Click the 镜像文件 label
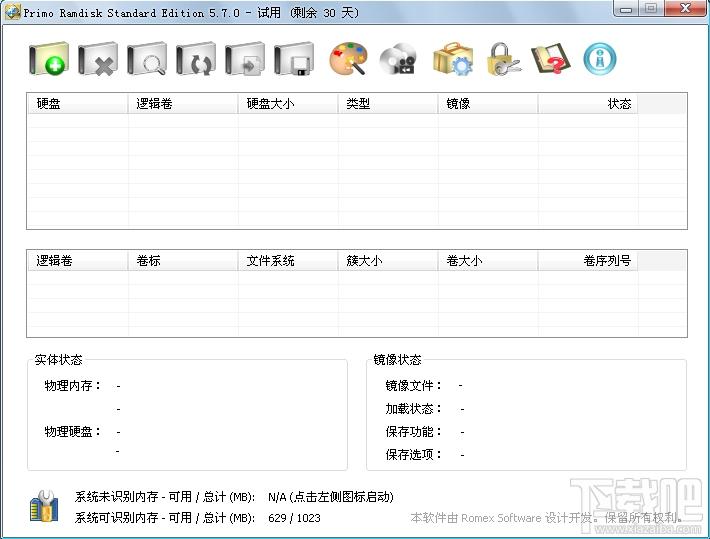 (413, 386)
